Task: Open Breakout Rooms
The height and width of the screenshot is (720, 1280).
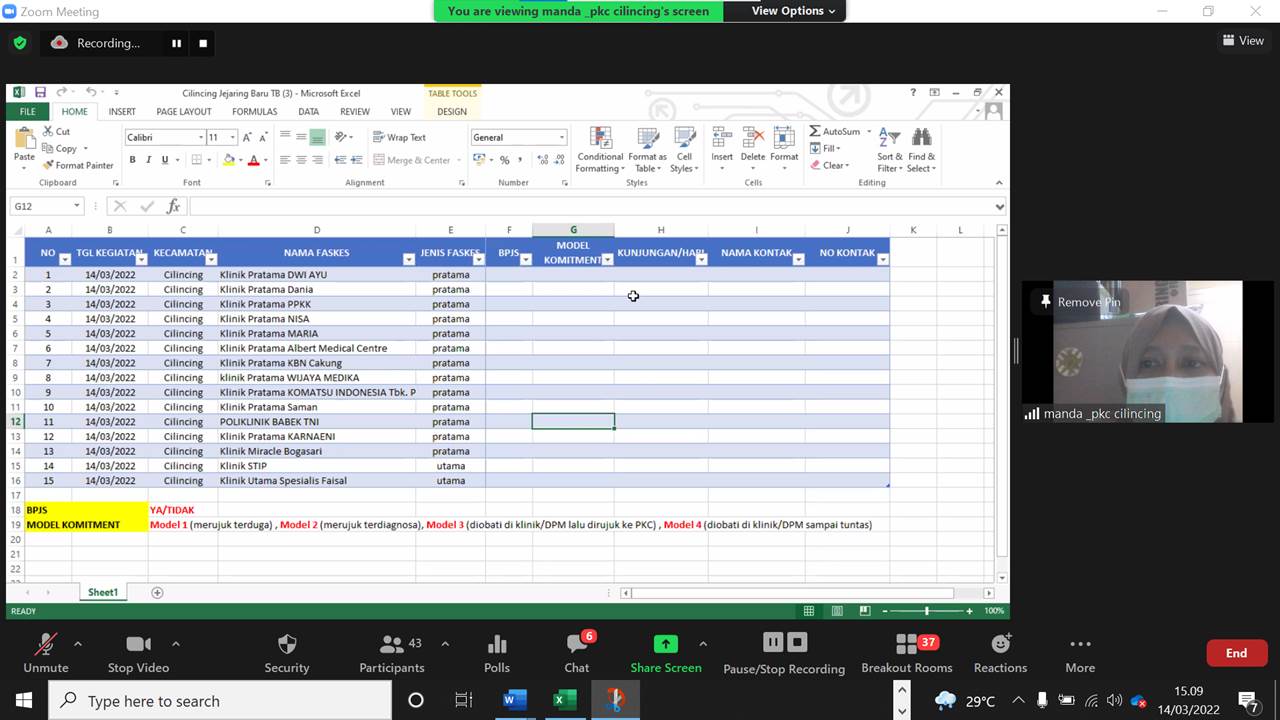Action: (906, 652)
